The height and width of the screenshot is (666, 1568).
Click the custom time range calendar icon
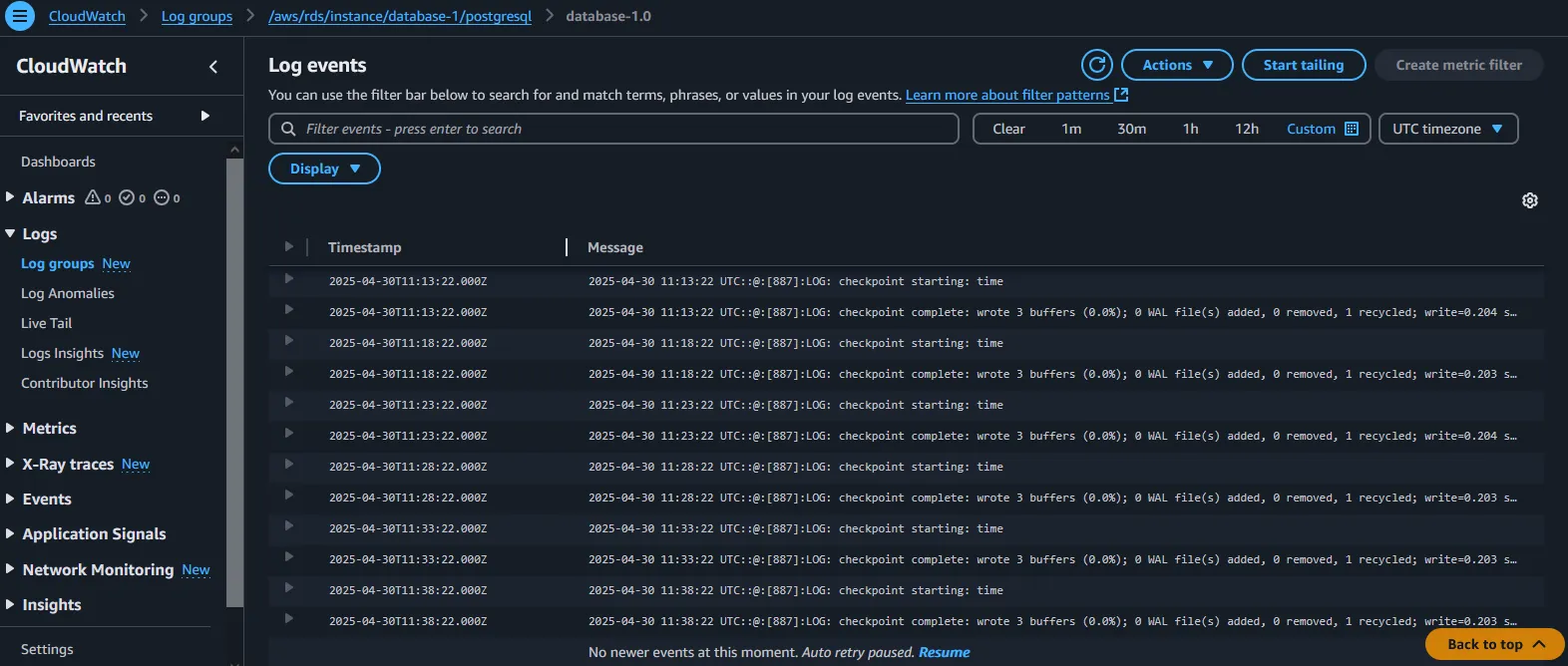point(1352,129)
